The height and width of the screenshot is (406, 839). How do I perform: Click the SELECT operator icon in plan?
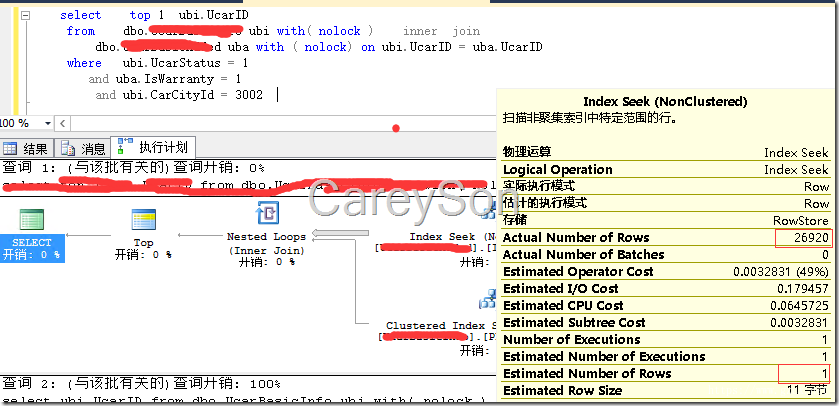pos(32,220)
